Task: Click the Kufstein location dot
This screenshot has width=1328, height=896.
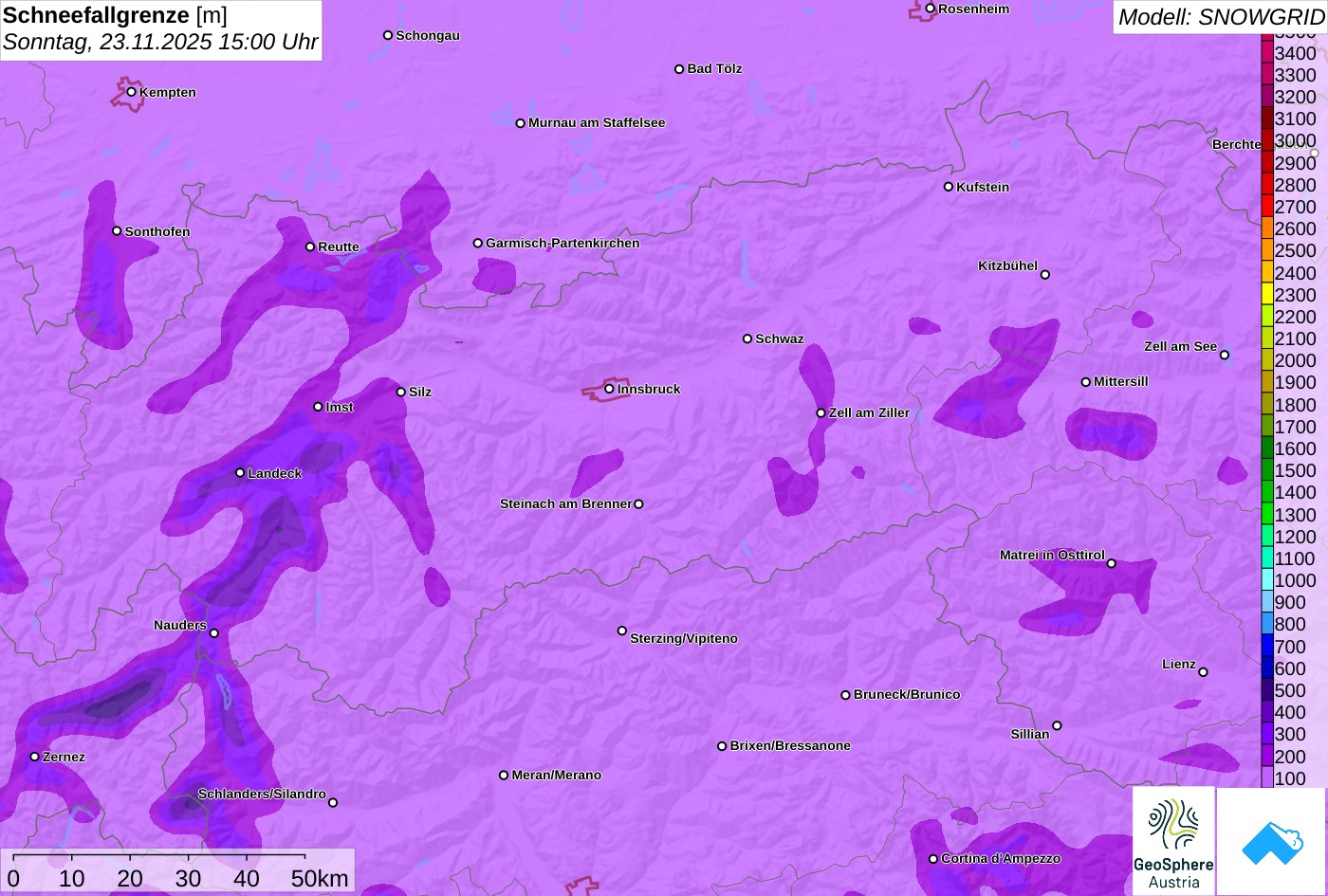Action: pos(949,187)
